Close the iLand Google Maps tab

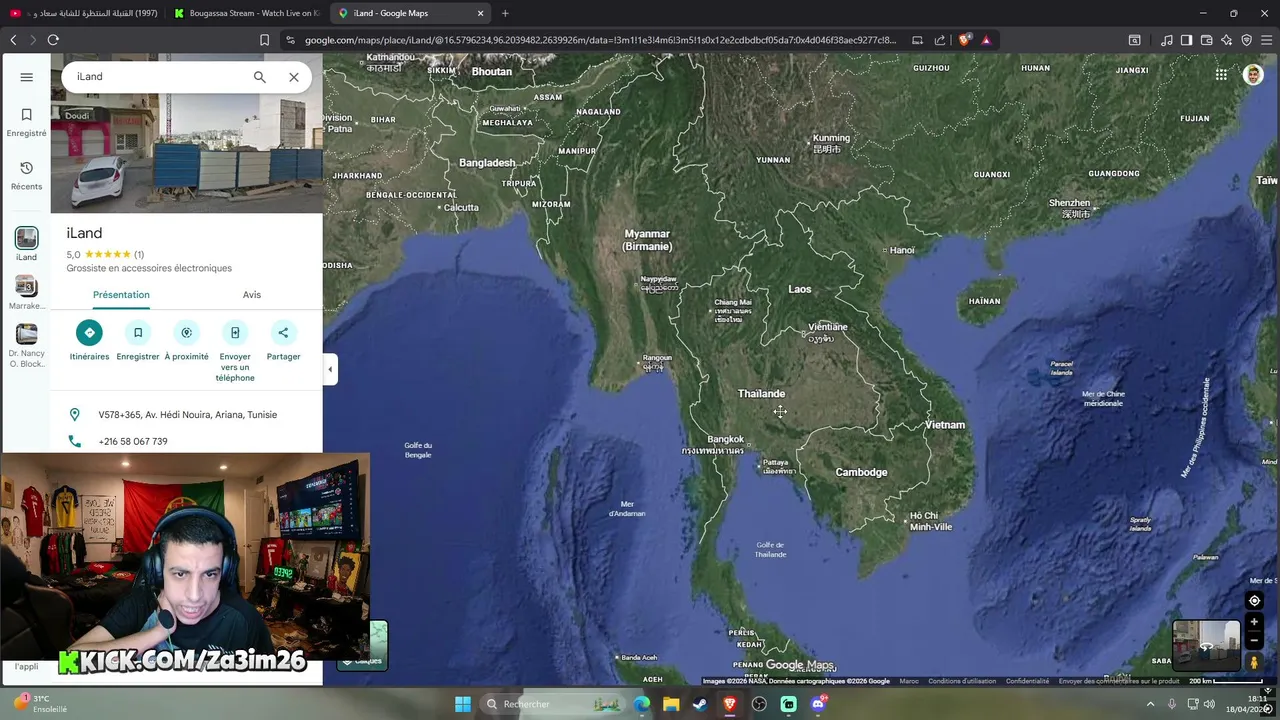[480, 13]
